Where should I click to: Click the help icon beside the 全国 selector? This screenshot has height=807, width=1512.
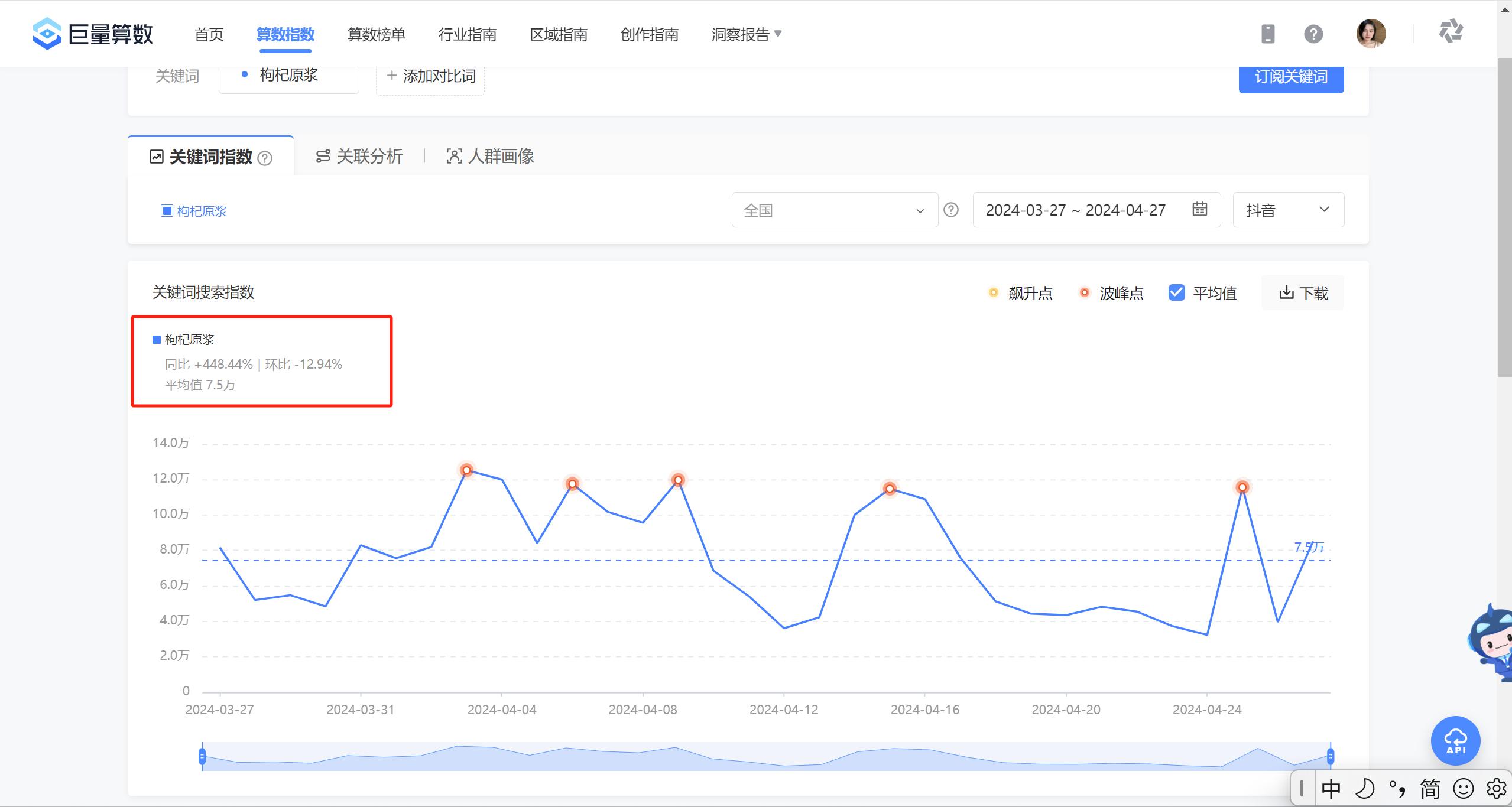[x=950, y=209]
